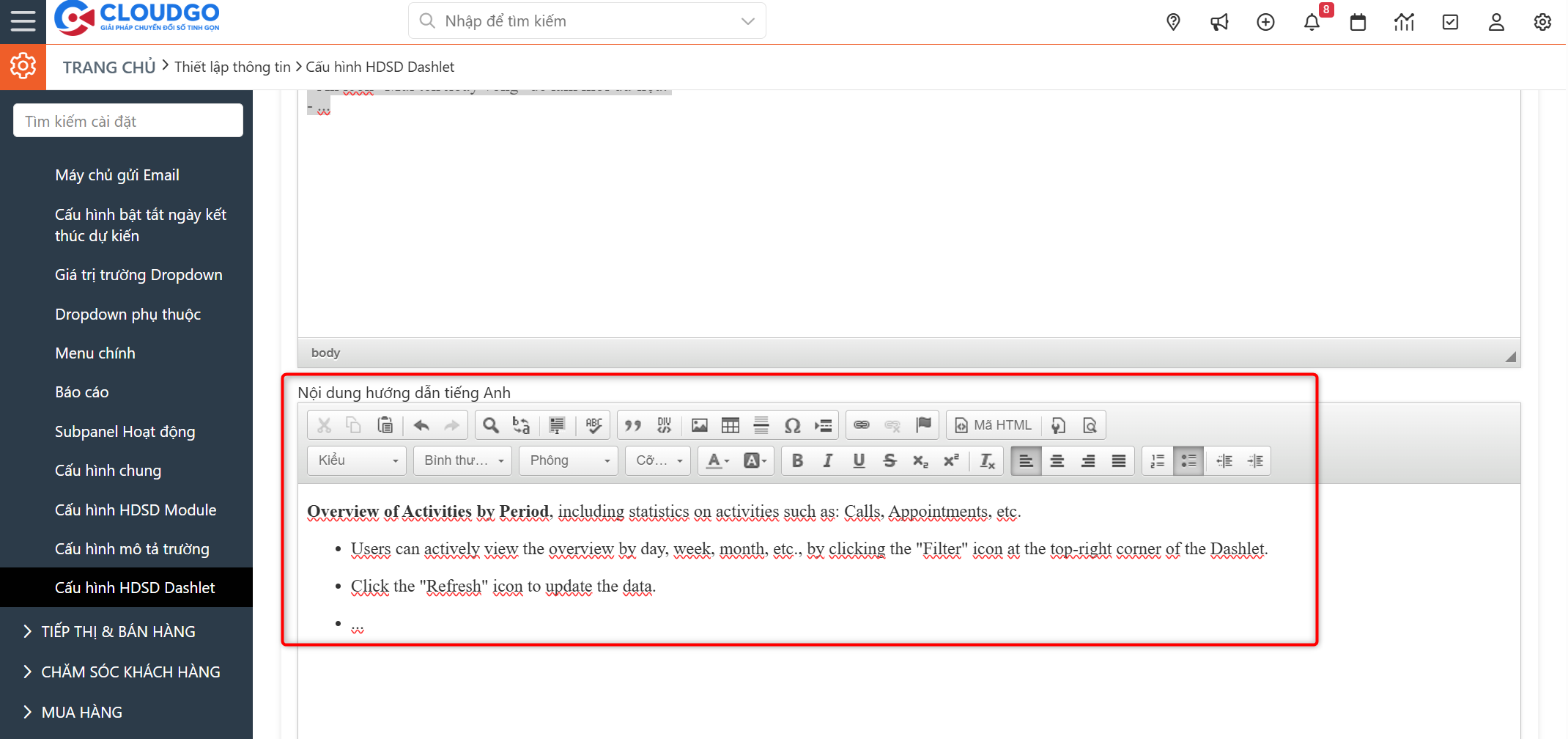Toggle left text alignment
Screen dimensions: 1568x739
pyautogui.click(x=1027, y=460)
